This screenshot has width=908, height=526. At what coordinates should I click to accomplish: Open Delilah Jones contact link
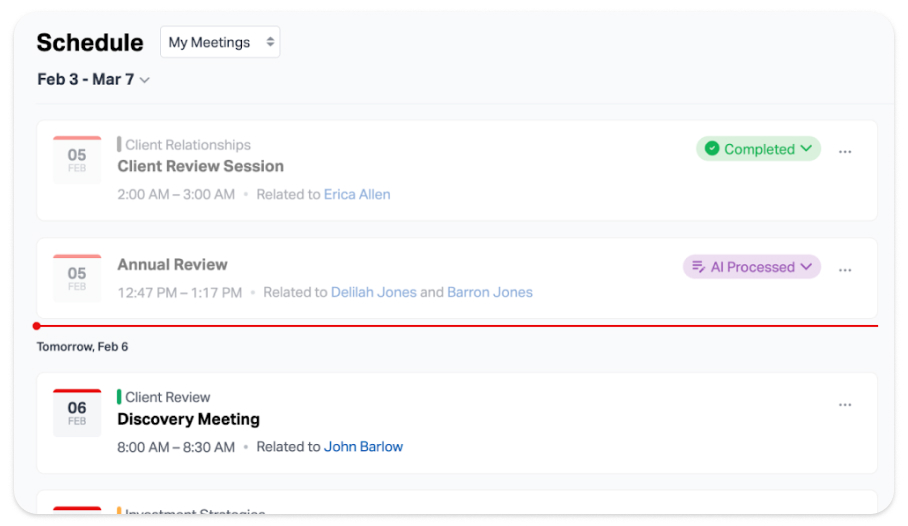click(374, 292)
